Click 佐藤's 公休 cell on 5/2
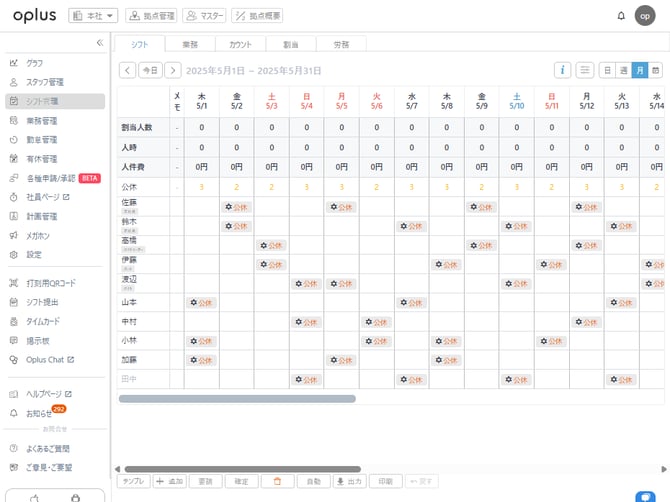 237,207
